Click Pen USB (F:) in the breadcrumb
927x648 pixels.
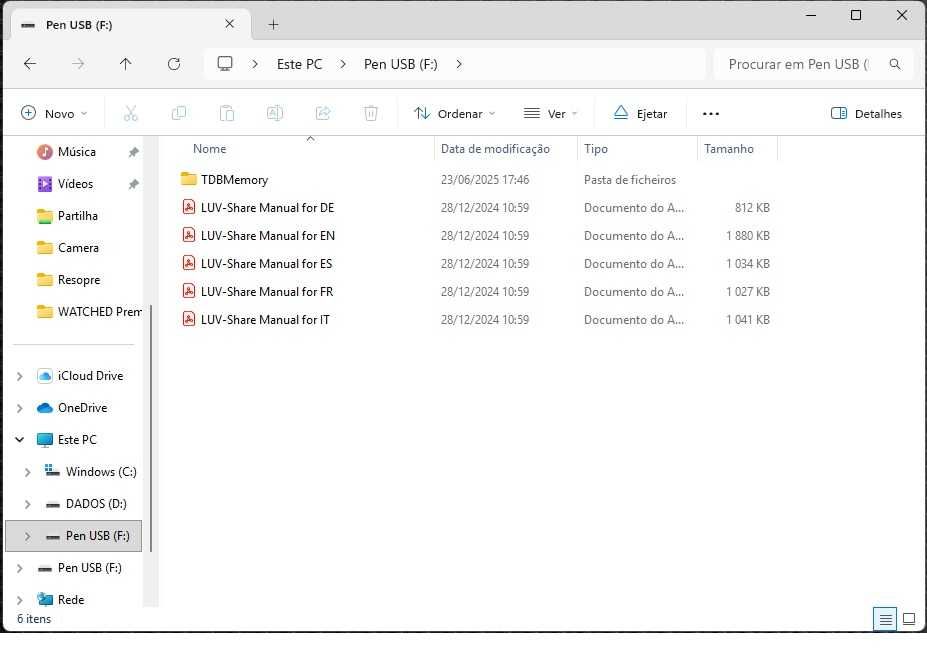[401, 64]
